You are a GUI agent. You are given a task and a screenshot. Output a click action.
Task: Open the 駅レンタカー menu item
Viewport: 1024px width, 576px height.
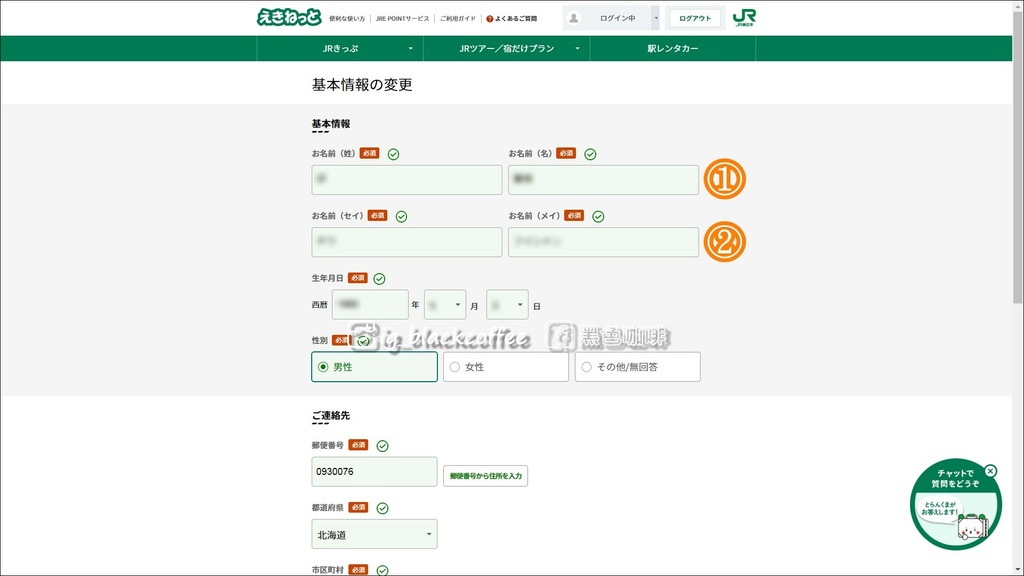tap(673, 48)
